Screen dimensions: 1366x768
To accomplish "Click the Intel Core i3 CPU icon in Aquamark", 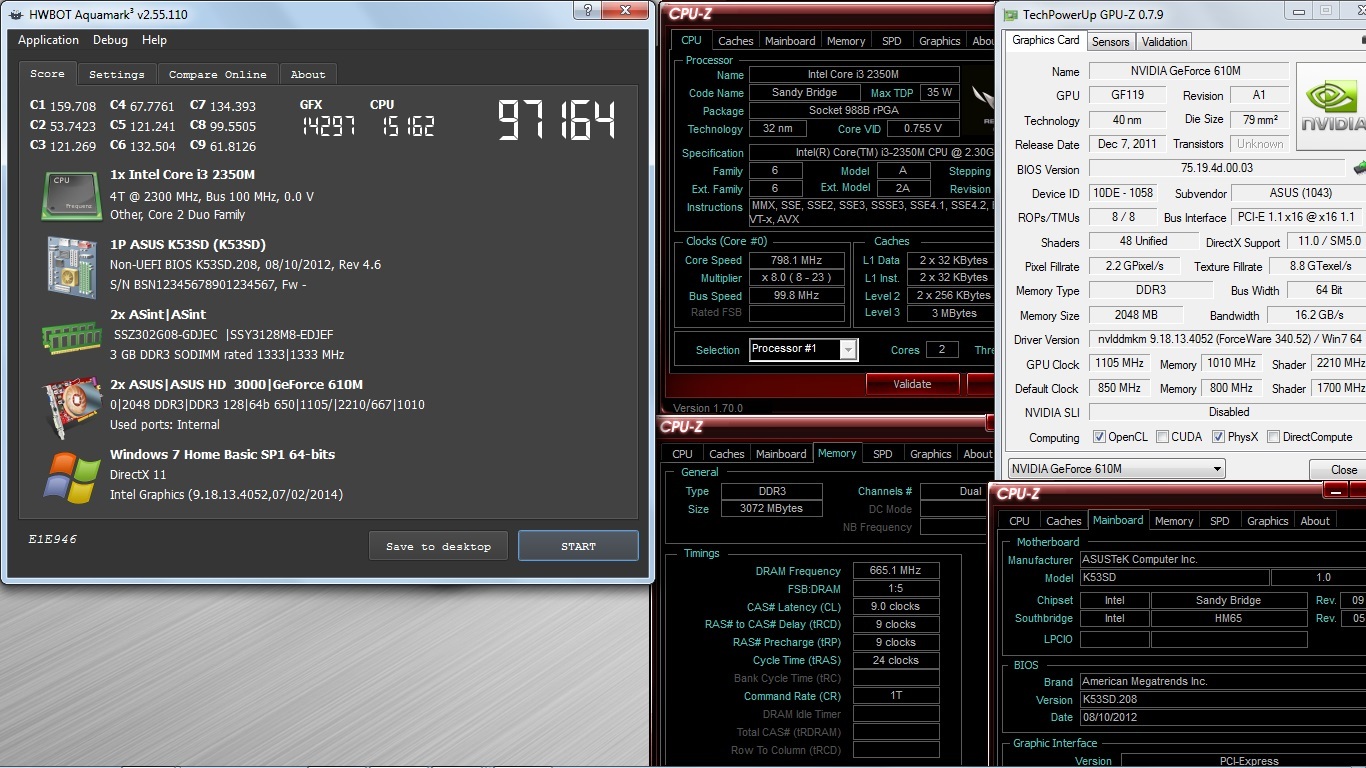I will (x=71, y=195).
